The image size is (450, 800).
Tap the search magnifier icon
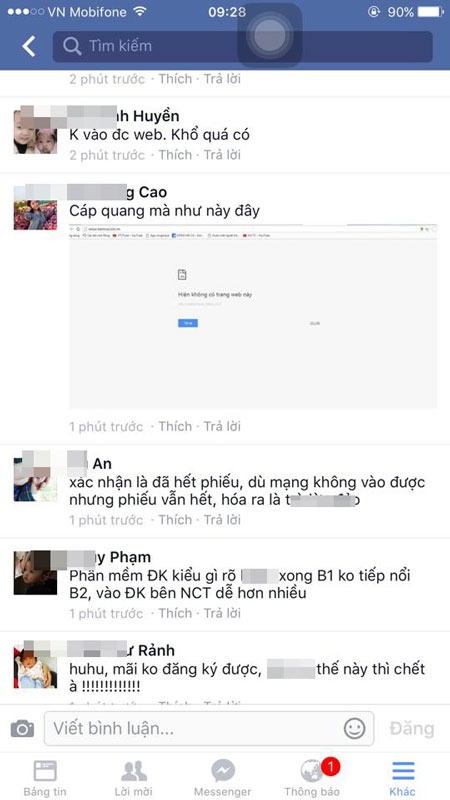point(72,46)
